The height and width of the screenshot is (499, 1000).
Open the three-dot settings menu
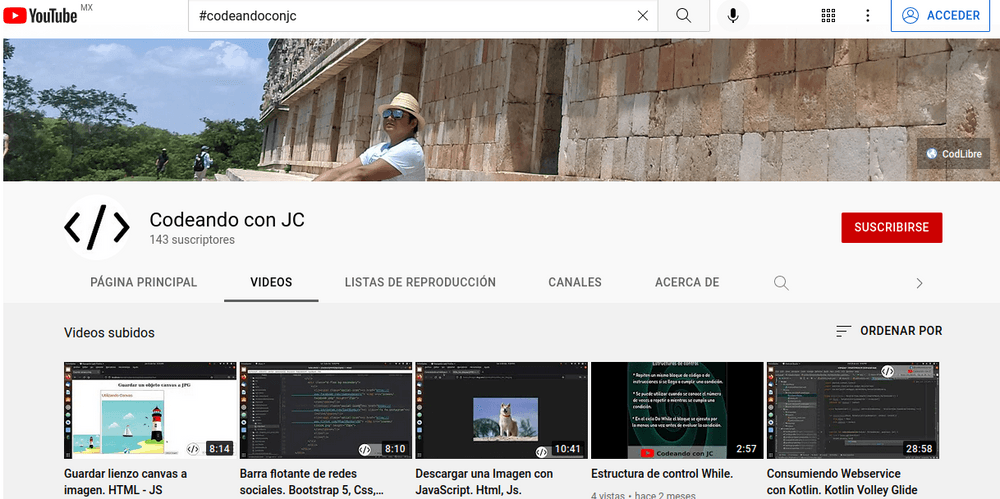coord(868,16)
